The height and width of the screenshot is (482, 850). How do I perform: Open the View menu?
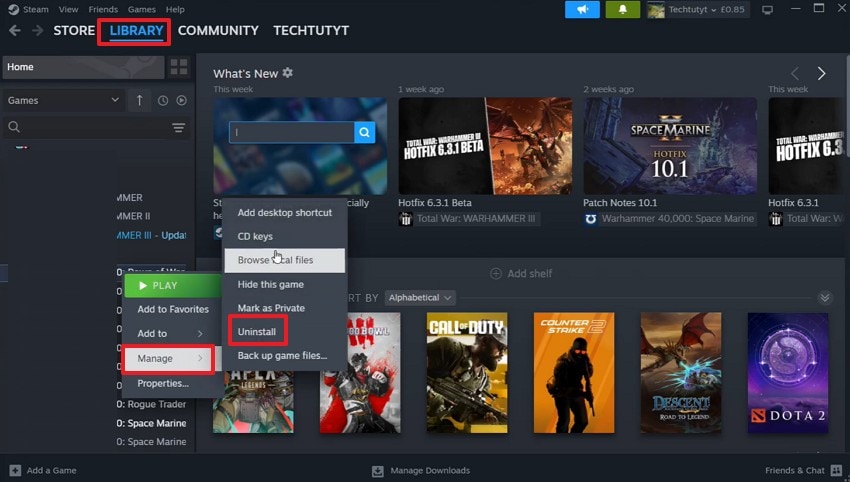pos(68,9)
